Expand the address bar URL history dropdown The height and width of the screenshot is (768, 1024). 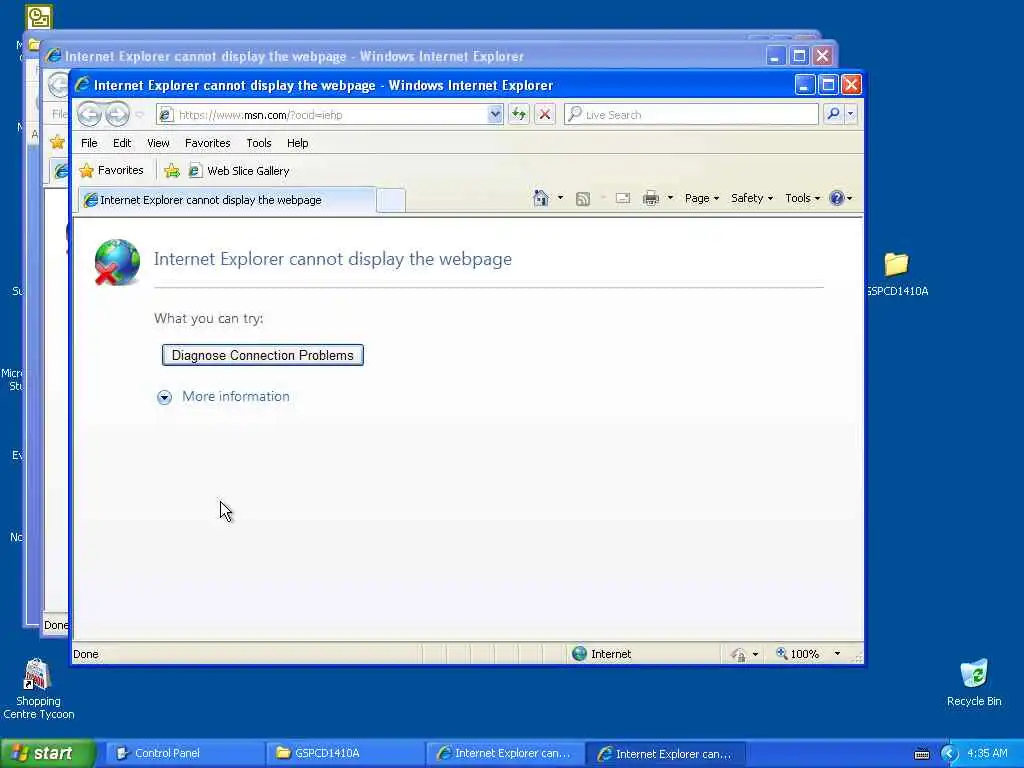[495, 115]
